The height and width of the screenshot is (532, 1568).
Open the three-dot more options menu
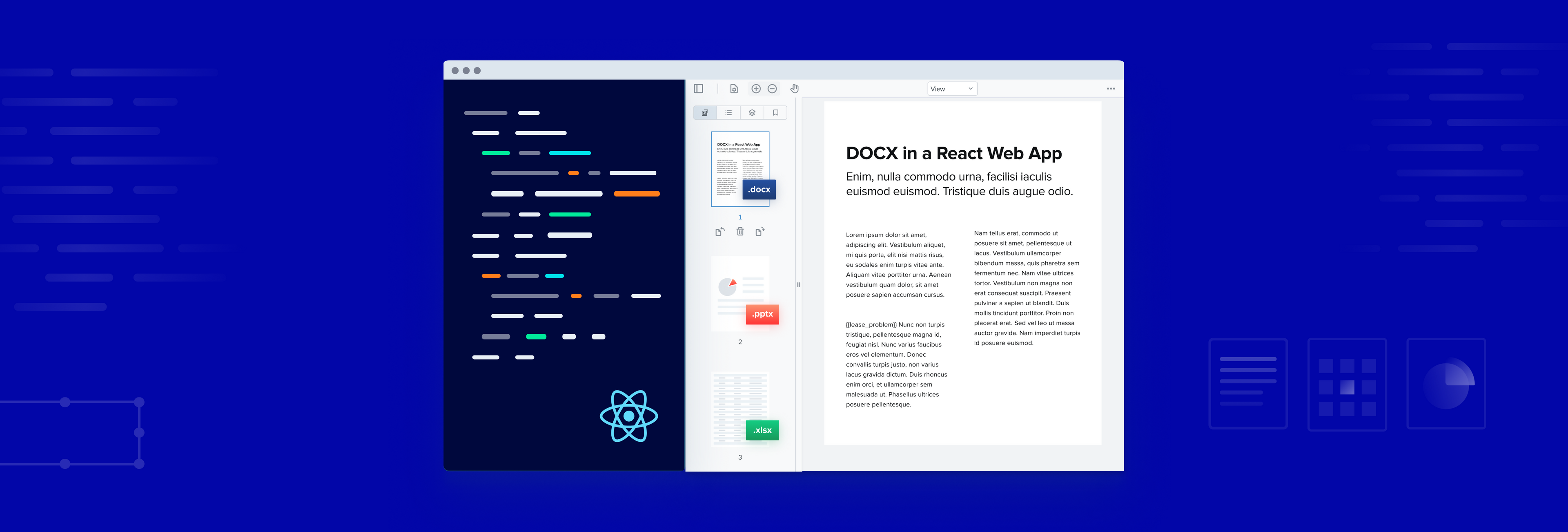(x=1111, y=89)
